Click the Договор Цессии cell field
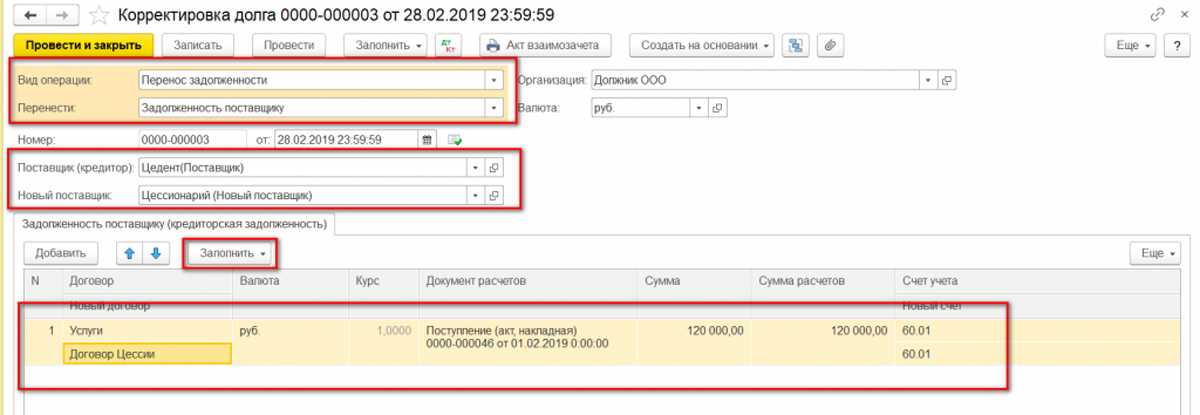The height and width of the screenshot is (415, 1200). click(147, 353)
